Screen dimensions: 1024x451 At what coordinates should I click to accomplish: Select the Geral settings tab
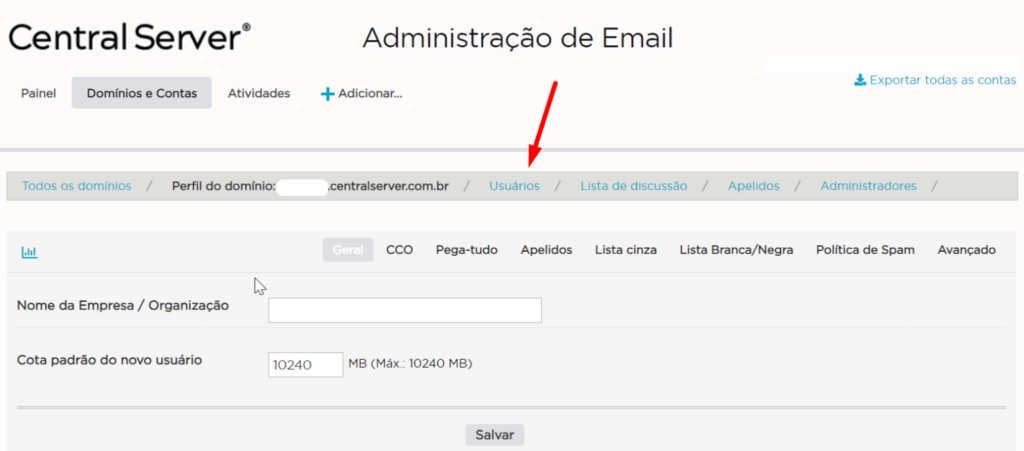(x=347, y=250)
